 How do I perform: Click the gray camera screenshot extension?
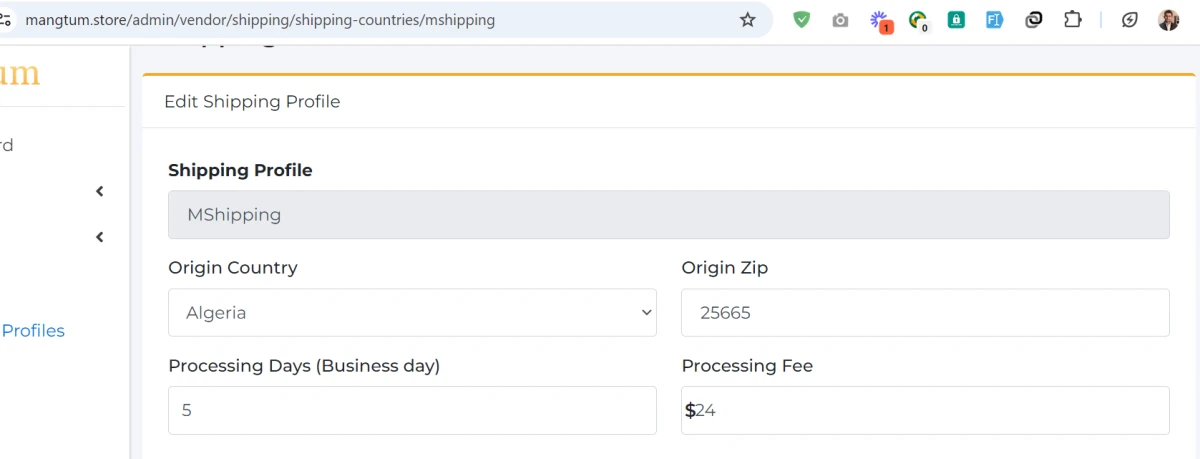(840, 20)
